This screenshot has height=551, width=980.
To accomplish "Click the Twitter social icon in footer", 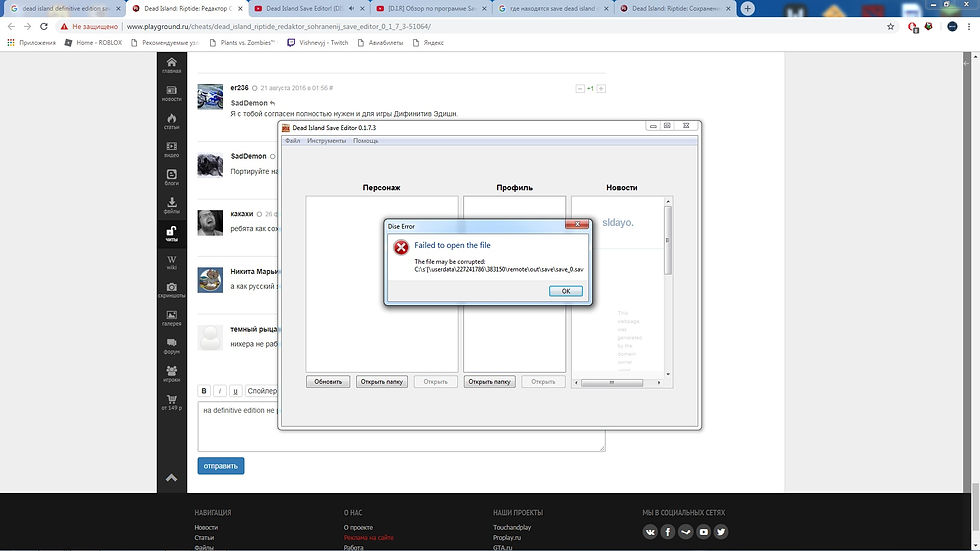I will click(x=721, y=532).
